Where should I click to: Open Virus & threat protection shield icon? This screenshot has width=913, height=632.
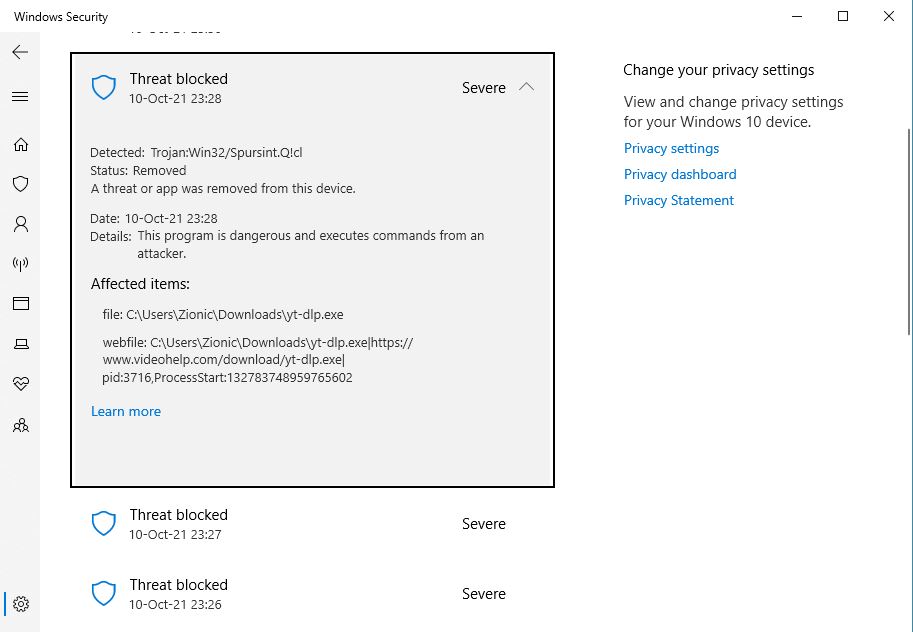20,184
